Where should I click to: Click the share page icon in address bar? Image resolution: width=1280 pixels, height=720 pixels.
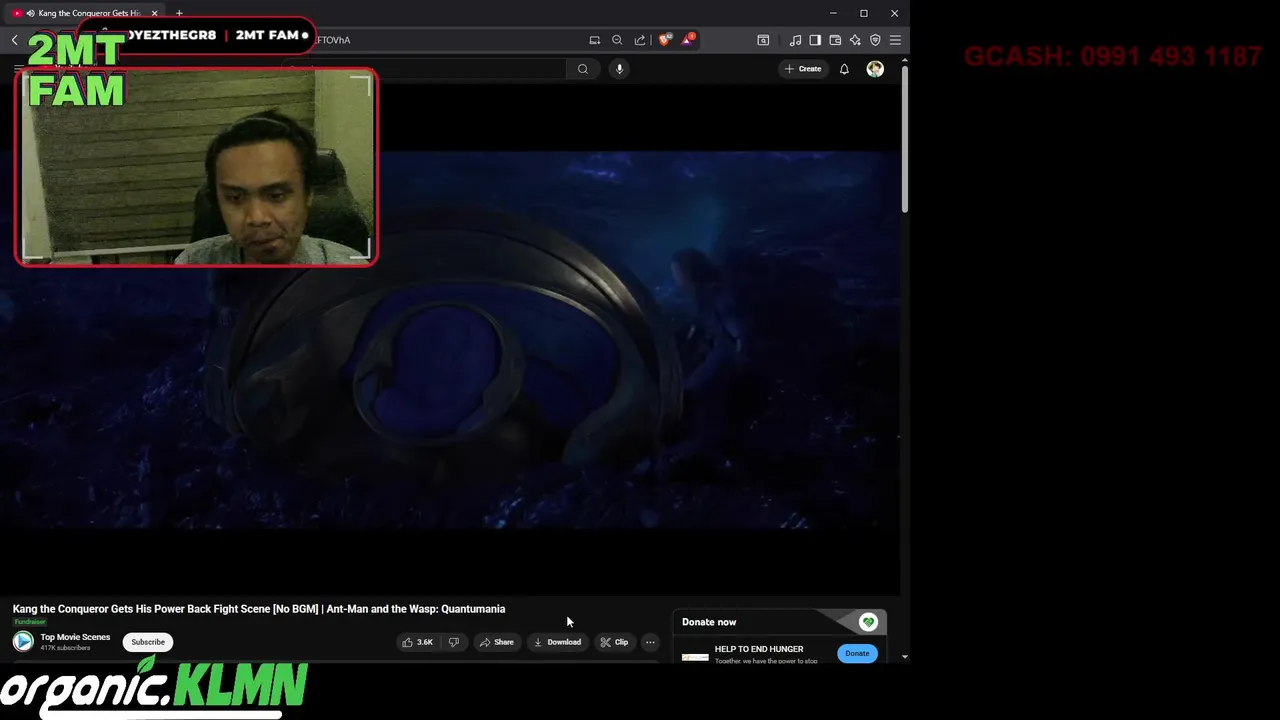click(x=640, y=40)
